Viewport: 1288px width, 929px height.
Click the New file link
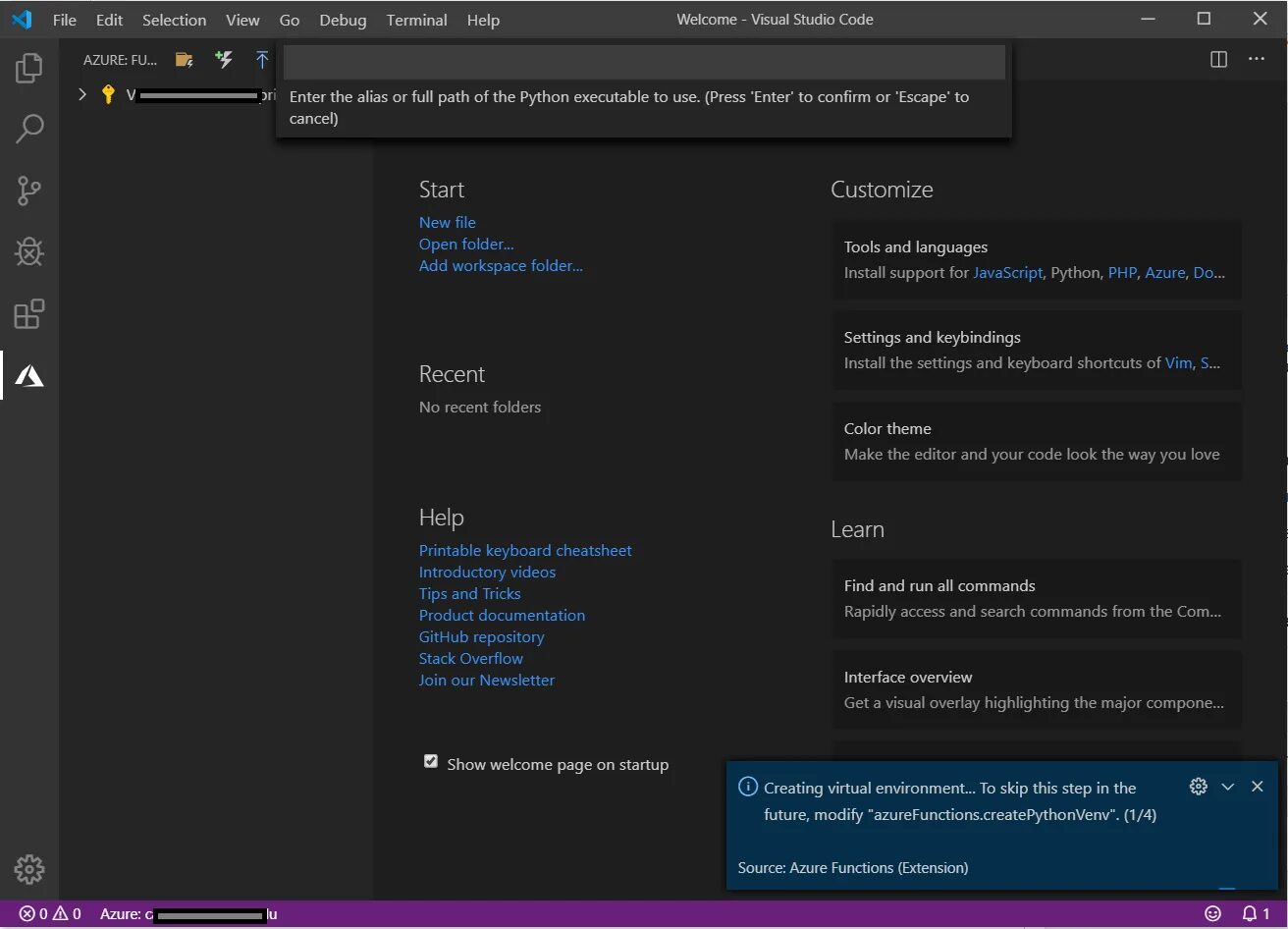pos(448,223)
